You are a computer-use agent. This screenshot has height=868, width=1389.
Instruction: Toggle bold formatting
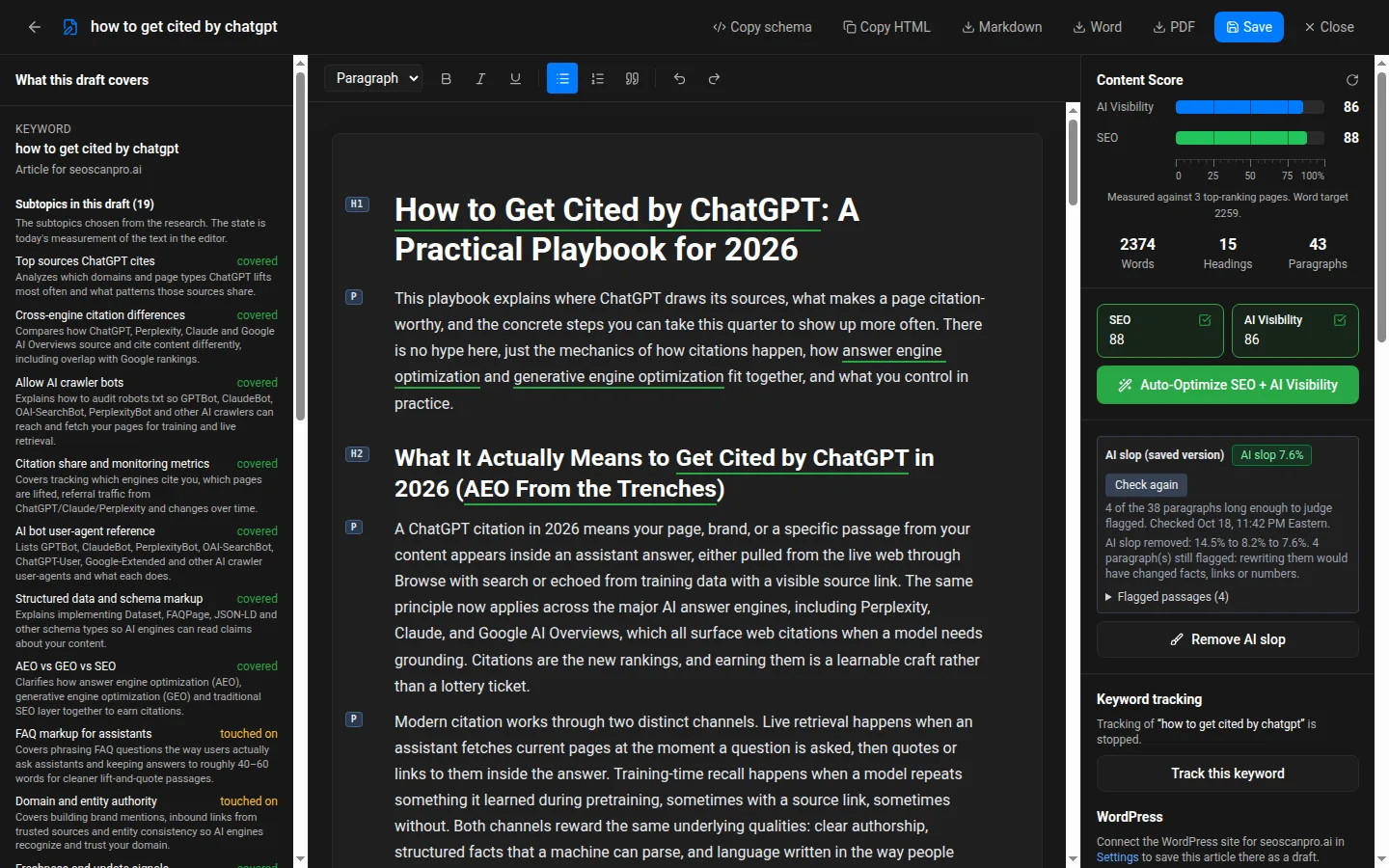446,79
